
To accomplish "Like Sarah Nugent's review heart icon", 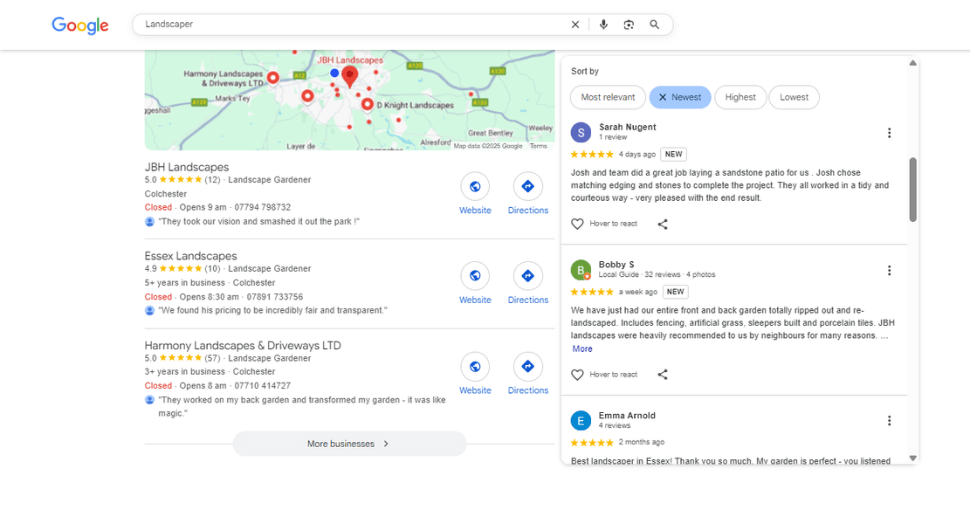I will coord(577,224).
